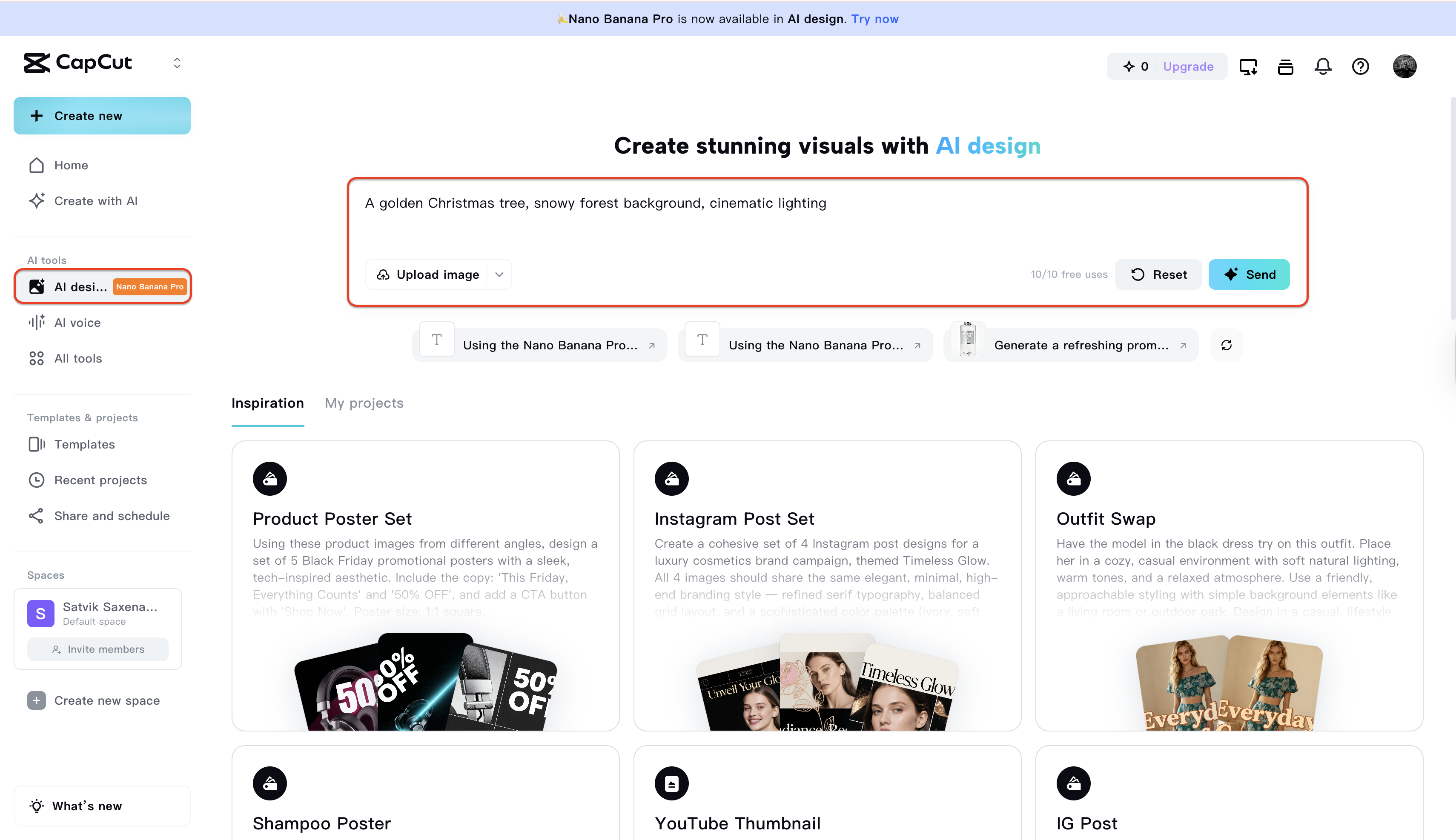
Task: Click the notifications bell icon
Action: click(1323, 66)
